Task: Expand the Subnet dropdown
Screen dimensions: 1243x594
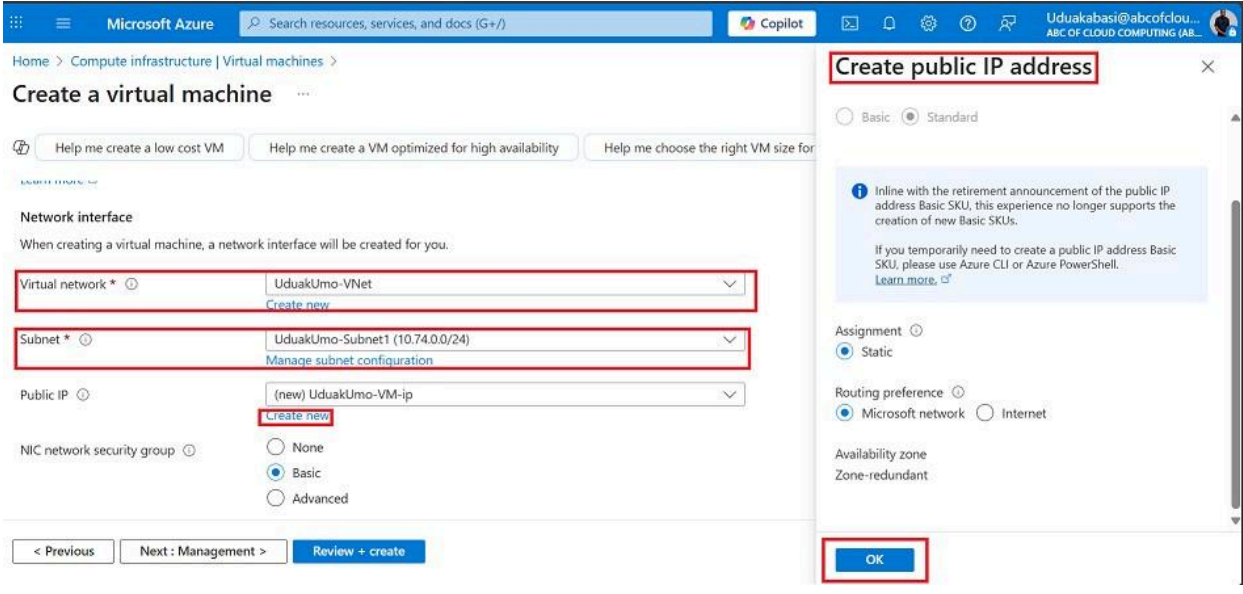Action: pyautogui.click(x=728, y=340)
